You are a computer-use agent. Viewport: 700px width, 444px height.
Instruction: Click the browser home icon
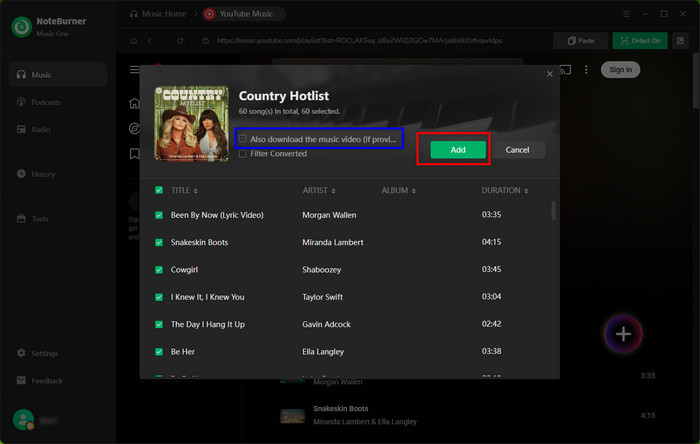[133, 41]
